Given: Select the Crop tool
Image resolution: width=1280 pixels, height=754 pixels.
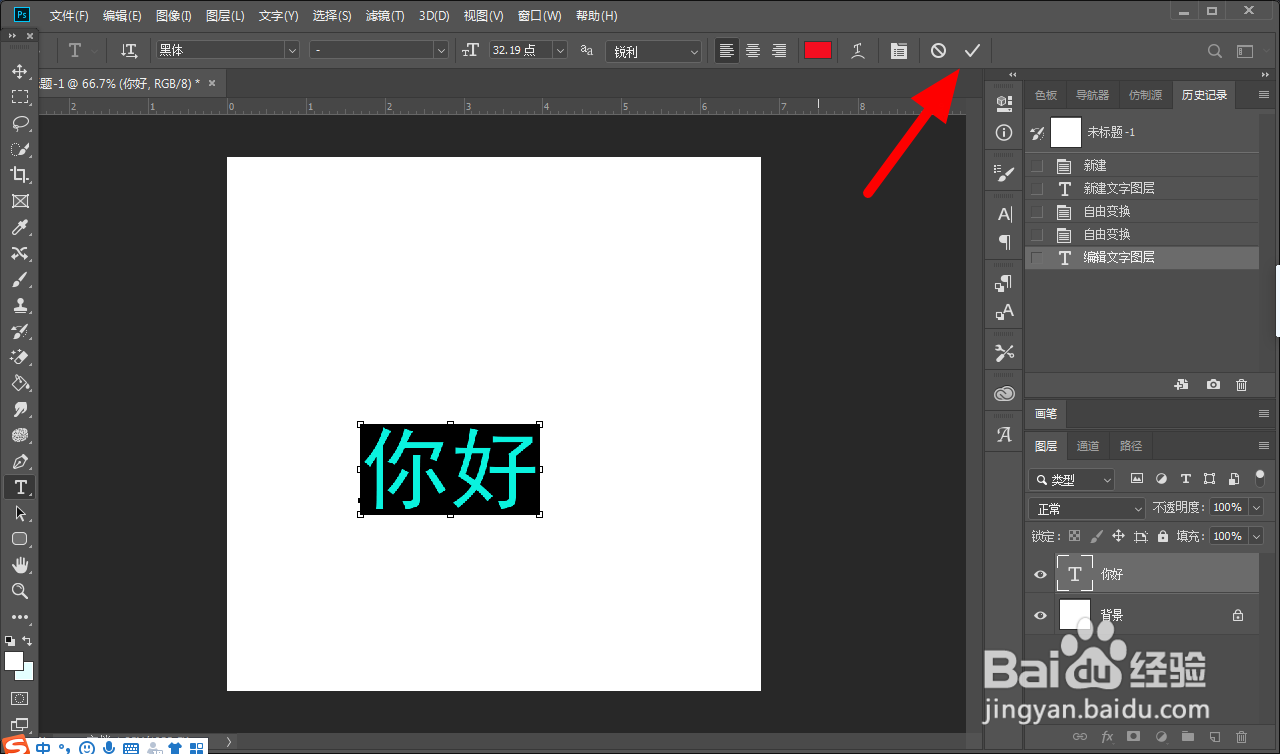Looking at the screenshot, I should pyautogui.click(x=19, y=175).
